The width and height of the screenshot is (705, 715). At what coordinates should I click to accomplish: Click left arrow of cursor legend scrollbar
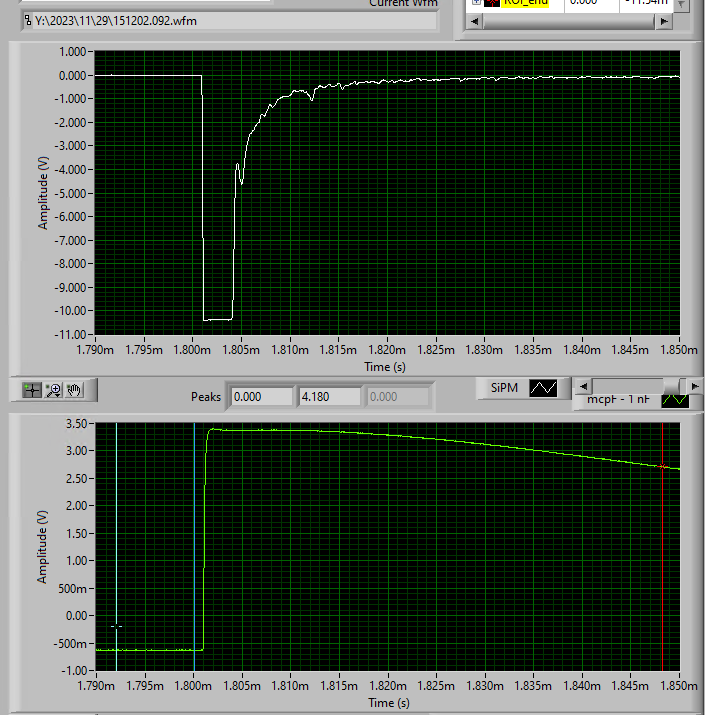[x=475, y=21]
